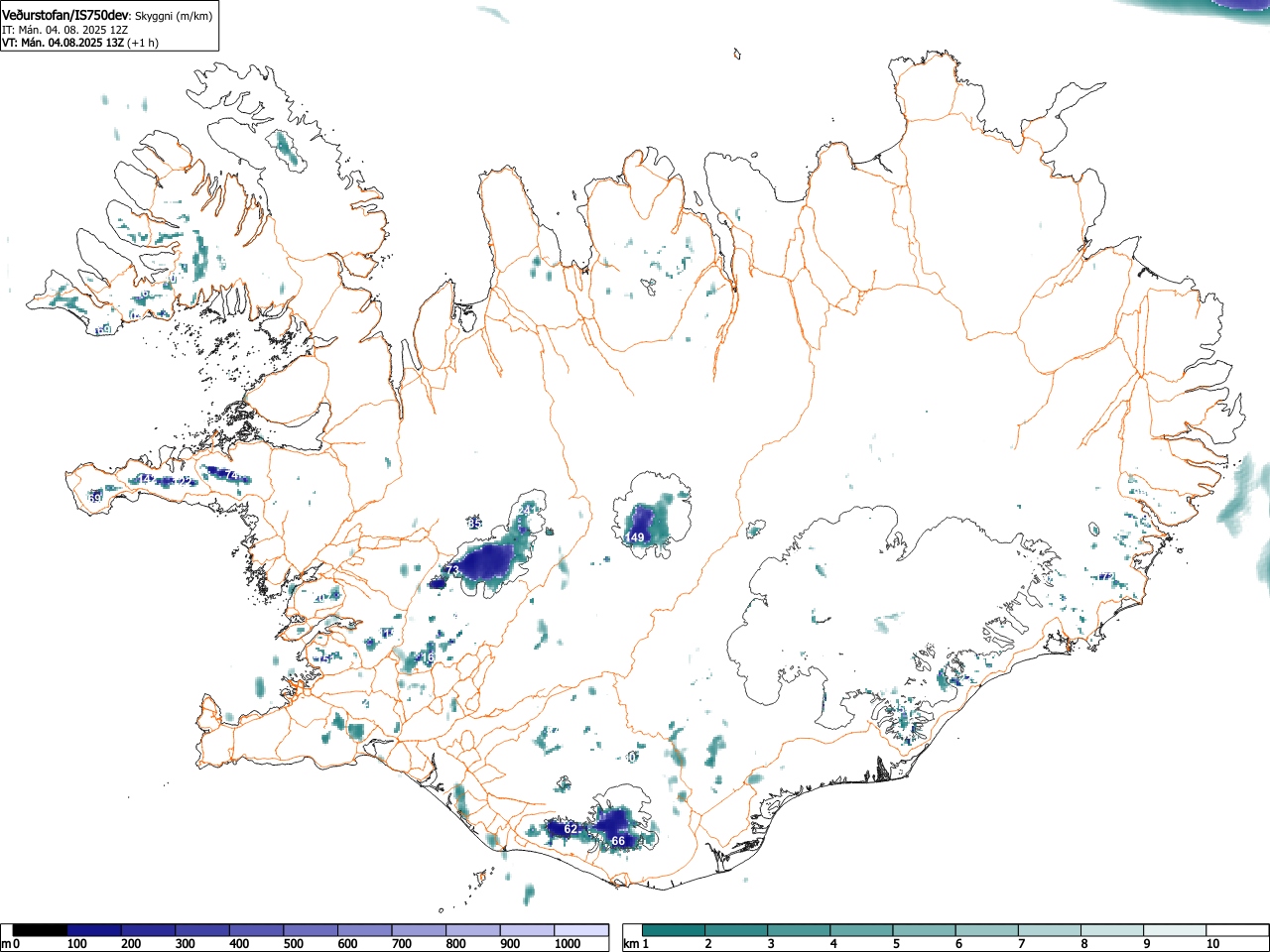
Task: Click the 73 visibility value on Langjökull
Action: pos(452,570)
